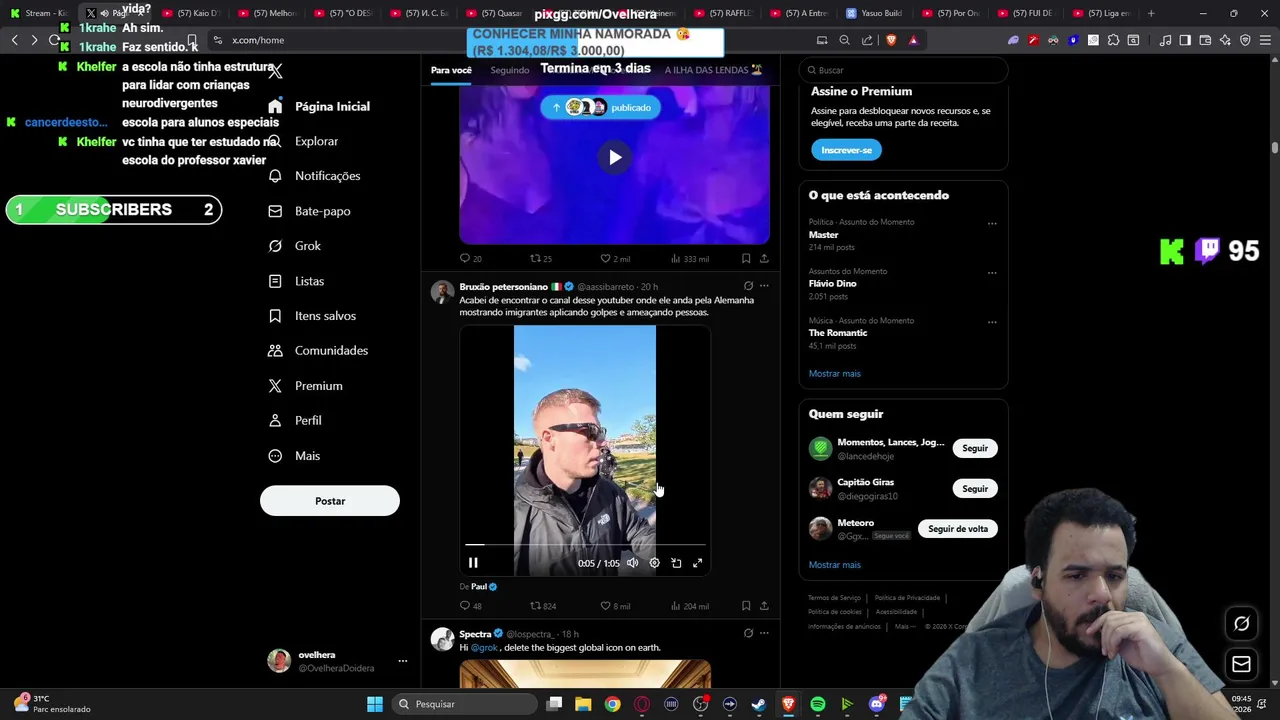Bookmark the top purple video post

(746, 259)
